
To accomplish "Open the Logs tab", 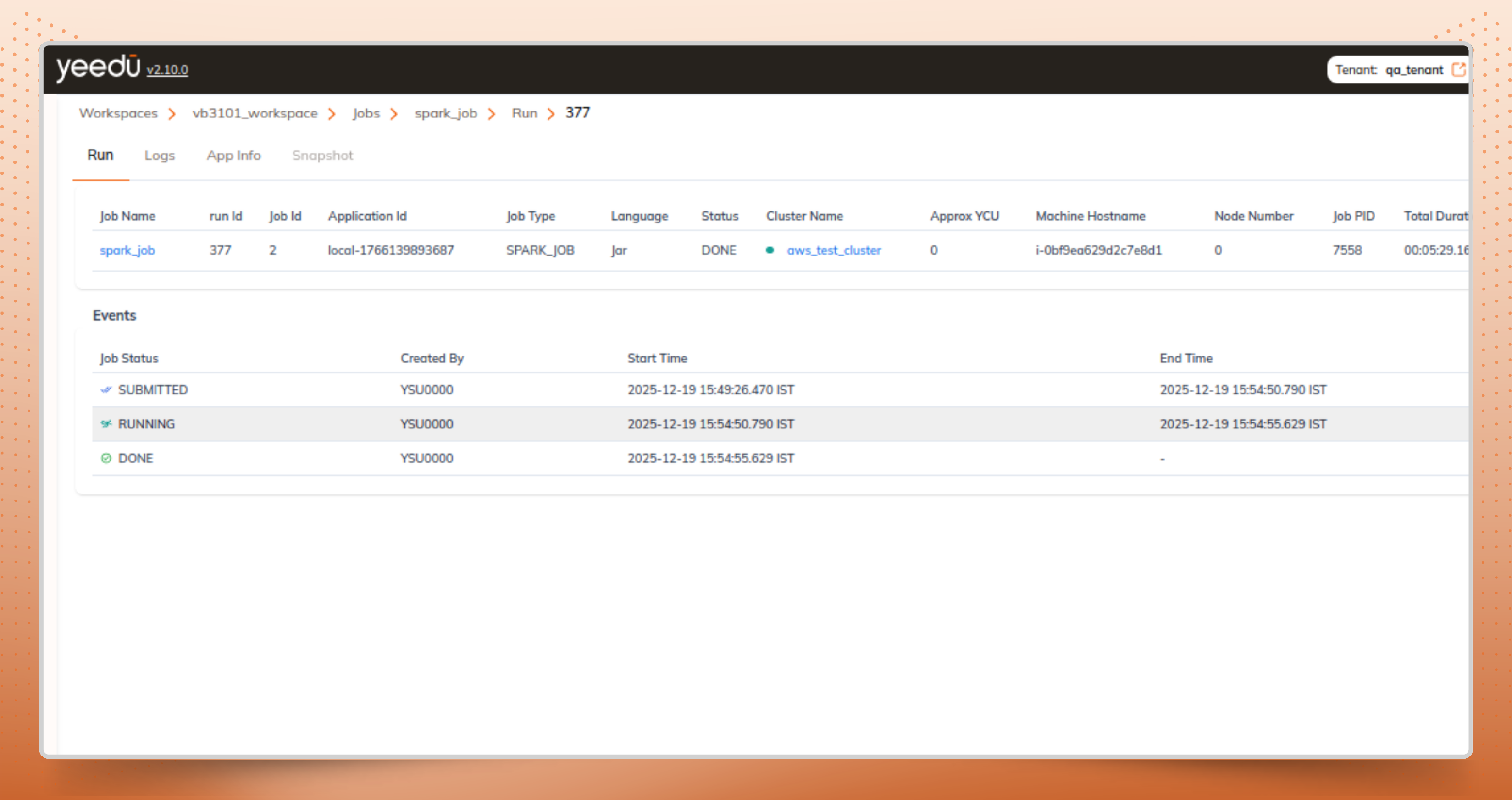I will [x=160, y=156].
